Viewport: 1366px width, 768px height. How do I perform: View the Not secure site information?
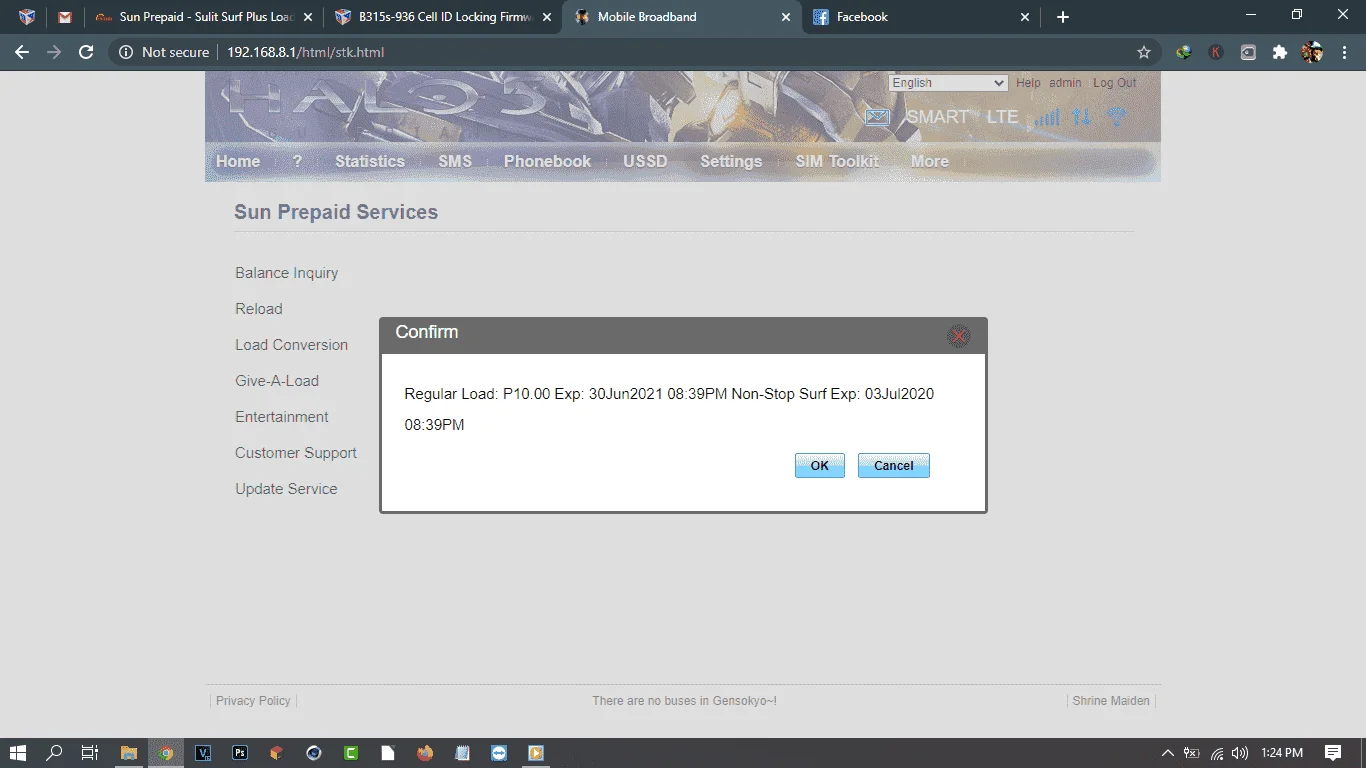click(x=164, y=52)
